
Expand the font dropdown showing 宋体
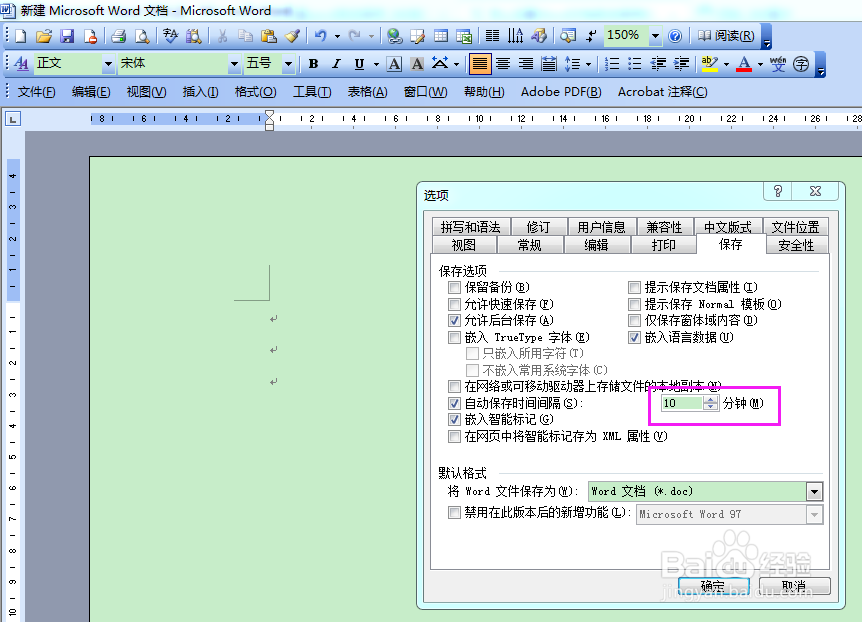pyautogui.click(x=234, y=64)
